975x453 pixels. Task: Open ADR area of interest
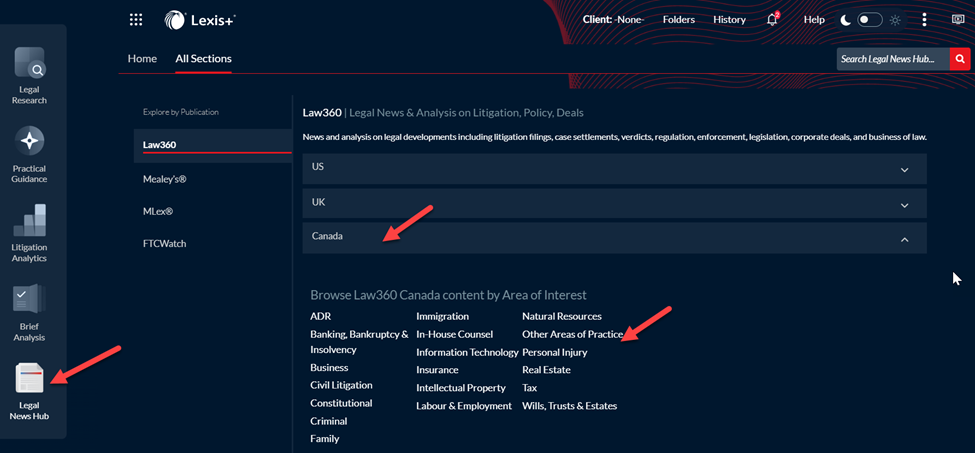[321, 316]
